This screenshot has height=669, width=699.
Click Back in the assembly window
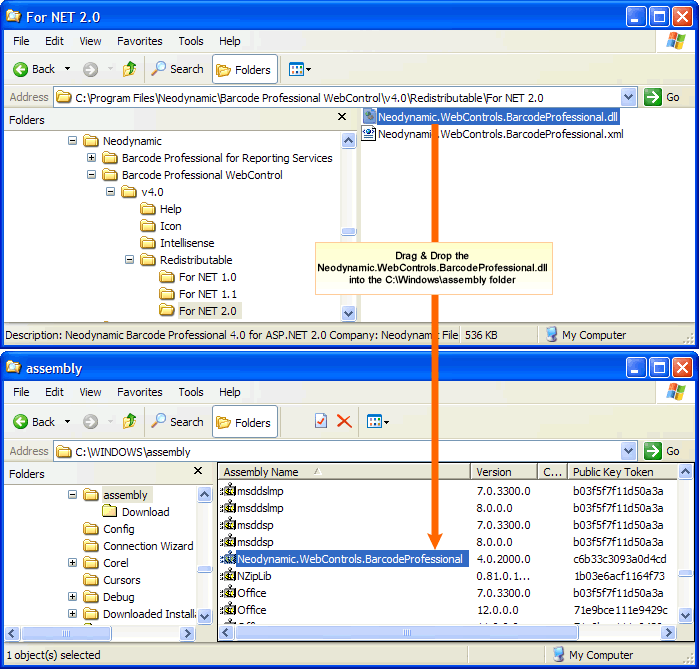pyautogui.click(x=34, y=422)
